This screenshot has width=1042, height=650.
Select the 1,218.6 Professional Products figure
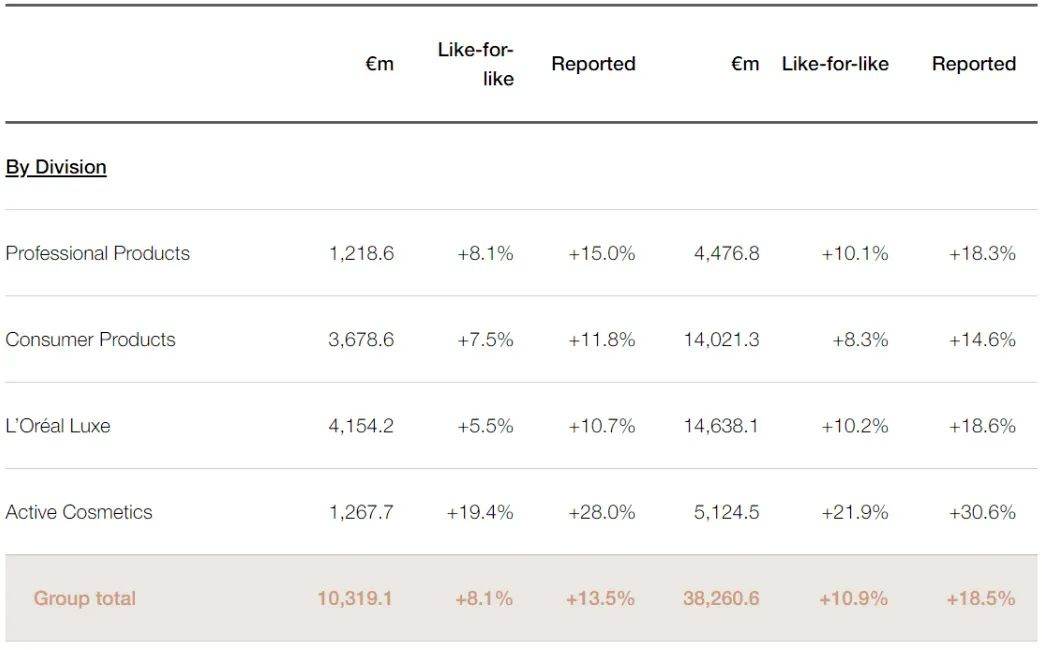click(x=361, y=253)
